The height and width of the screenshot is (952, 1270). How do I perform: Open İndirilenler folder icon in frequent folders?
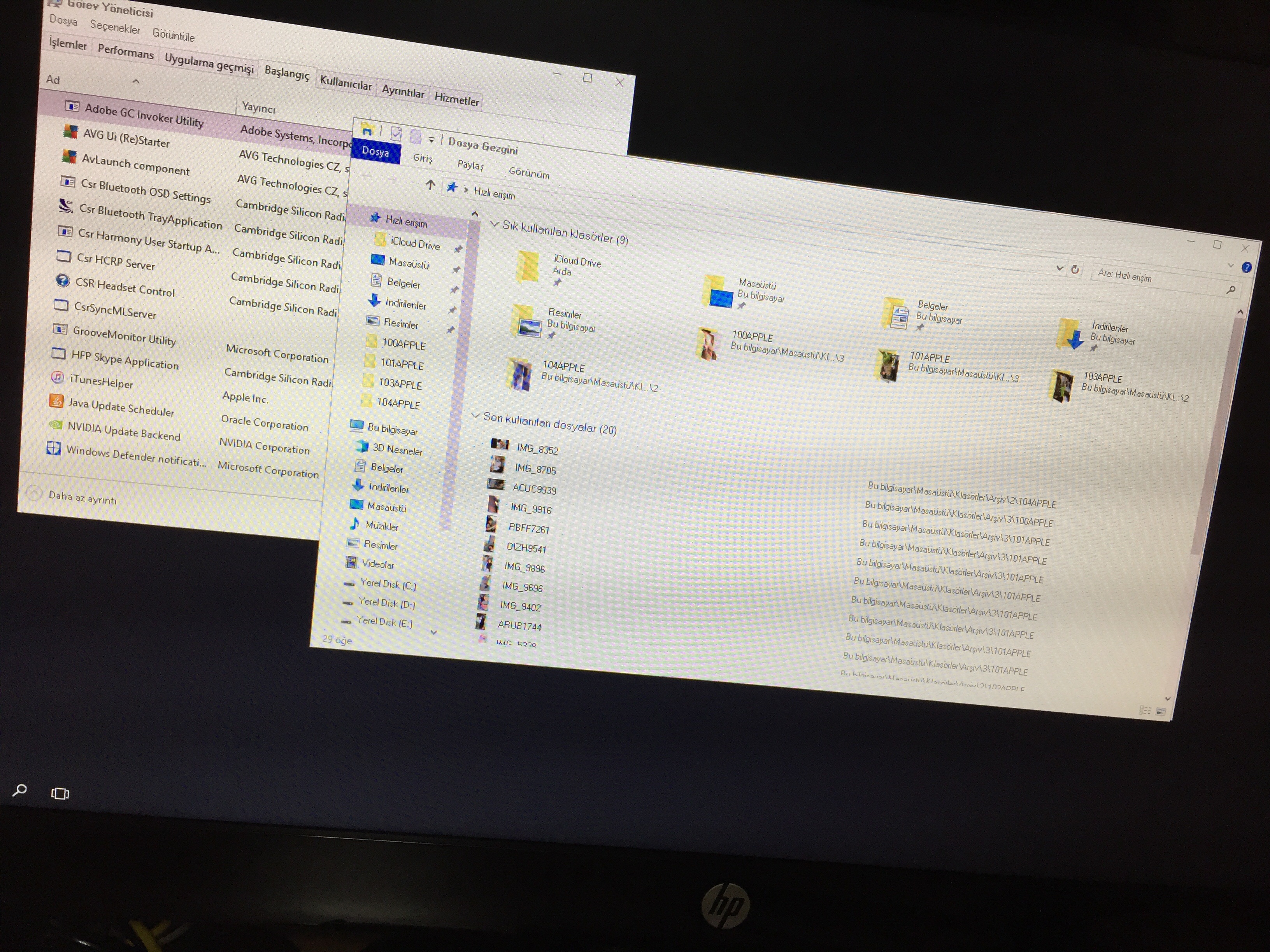click(1071, 334)
